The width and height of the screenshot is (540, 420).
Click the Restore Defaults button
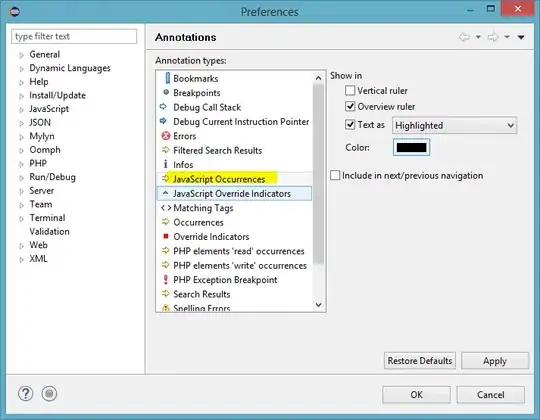[420, 360]
